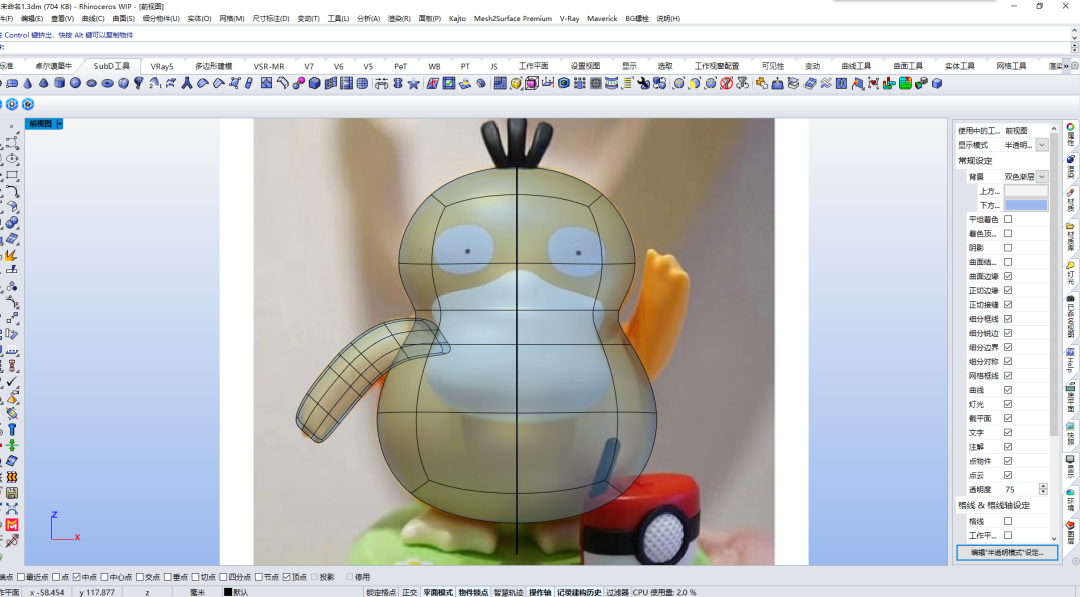
Task: Click the magenta ball stitch icon
Action: (x=298, y=83)
